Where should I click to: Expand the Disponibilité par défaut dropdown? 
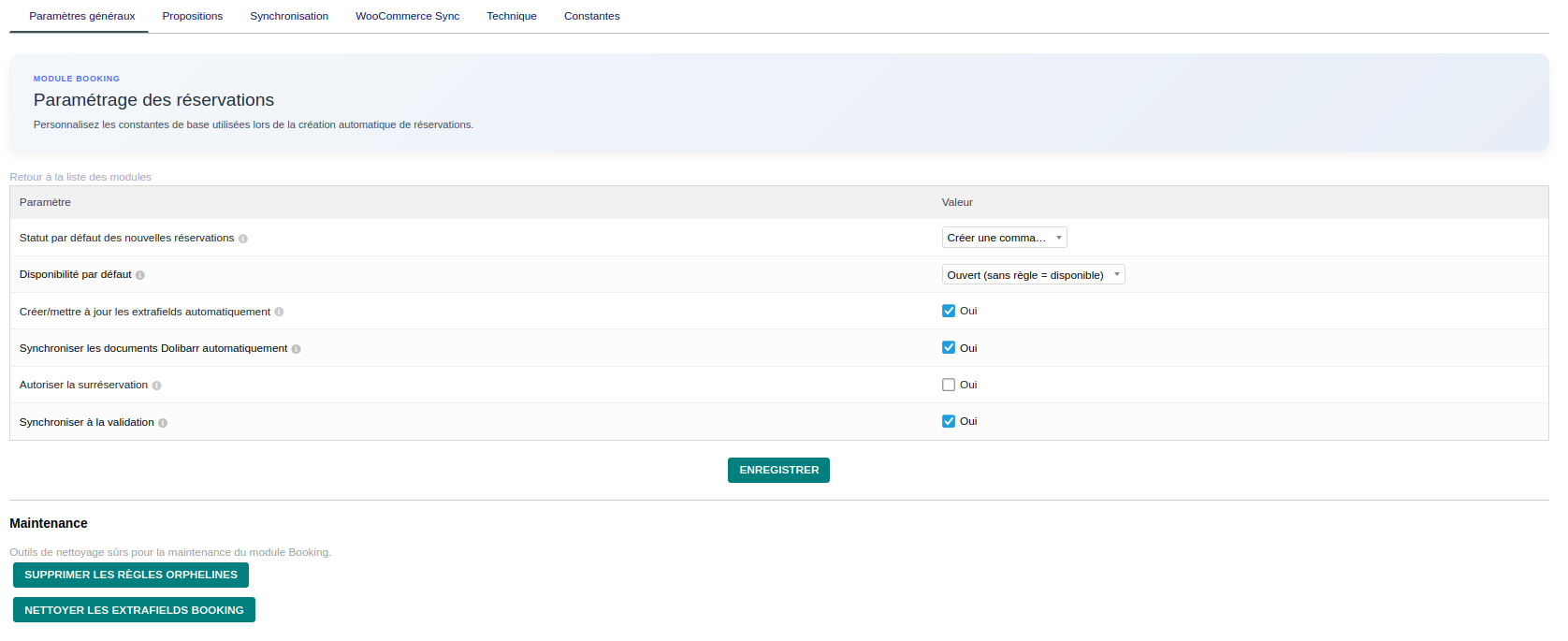[x=1033, y=275]
